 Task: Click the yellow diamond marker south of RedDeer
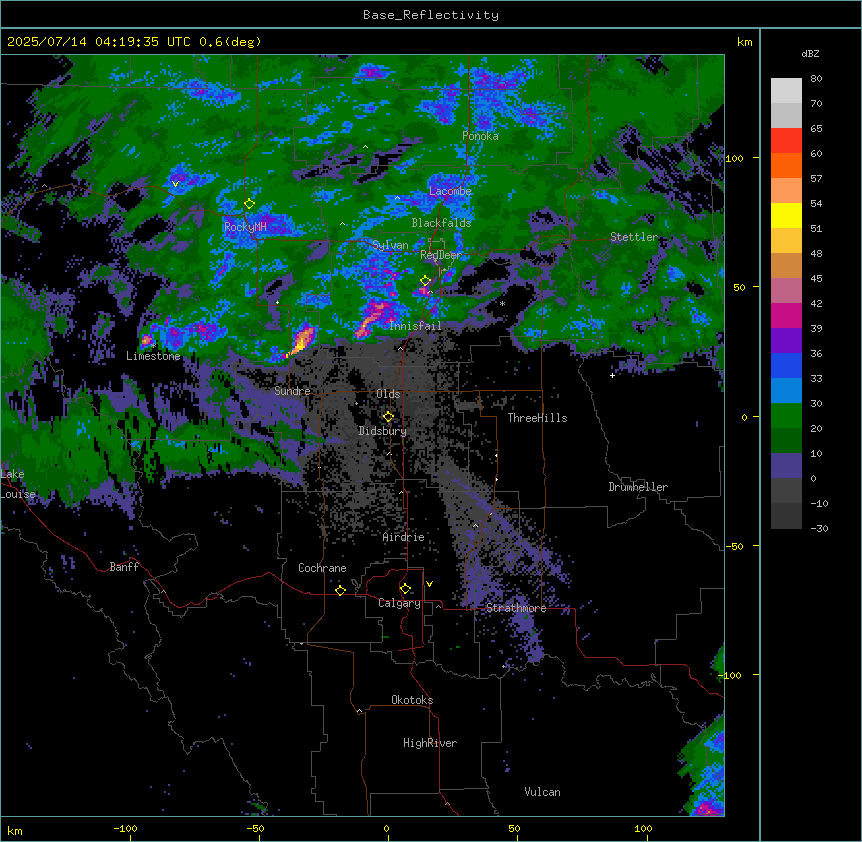point(425,281)
